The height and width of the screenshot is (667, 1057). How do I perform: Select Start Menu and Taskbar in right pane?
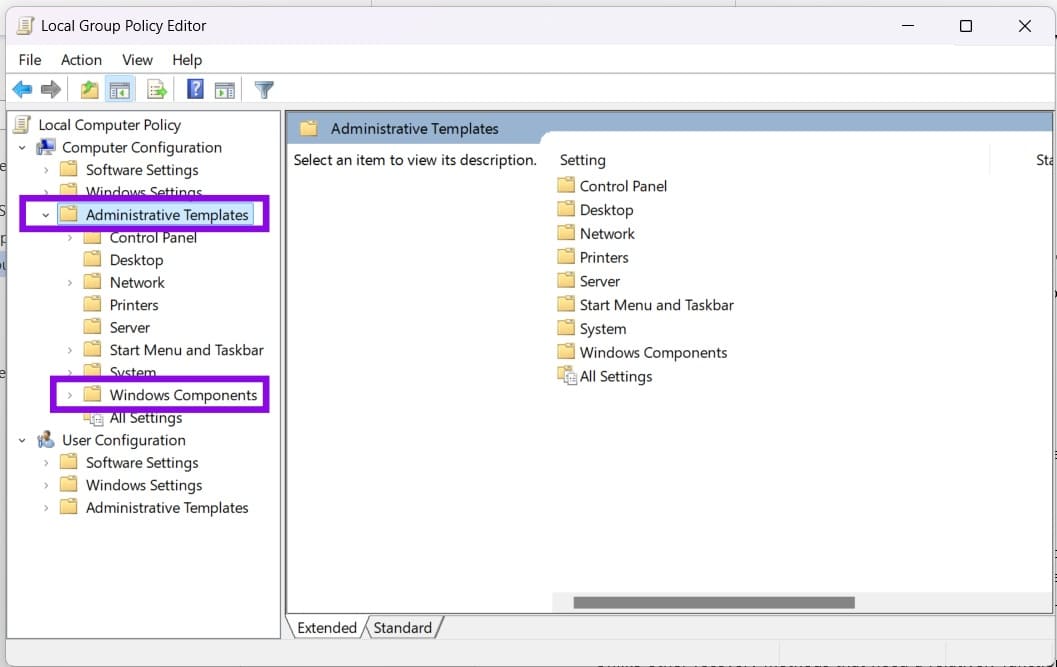pyautogui.click(x=656, y=305)
